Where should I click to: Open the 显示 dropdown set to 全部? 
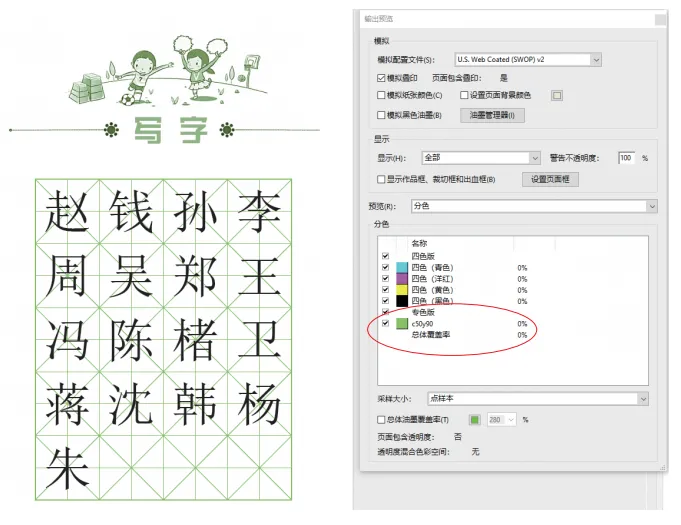(481, 158)
